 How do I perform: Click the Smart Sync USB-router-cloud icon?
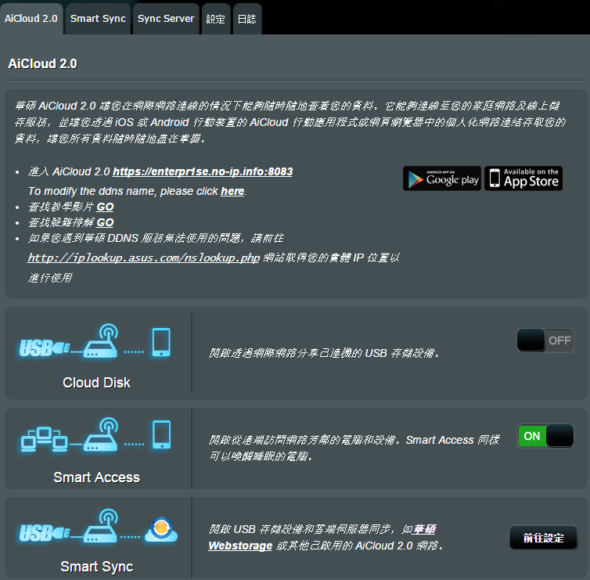pyautogui.click(x=98, y=527)
